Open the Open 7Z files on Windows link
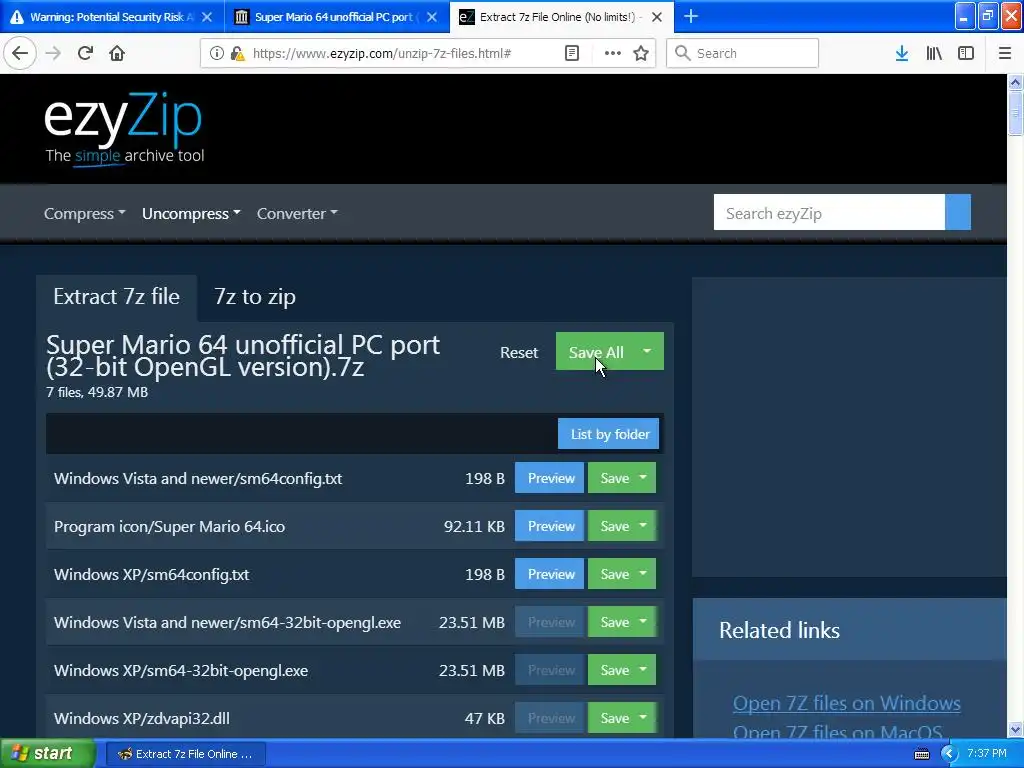Viewport: 1024px width, 768px height. (x=846, y=703)
